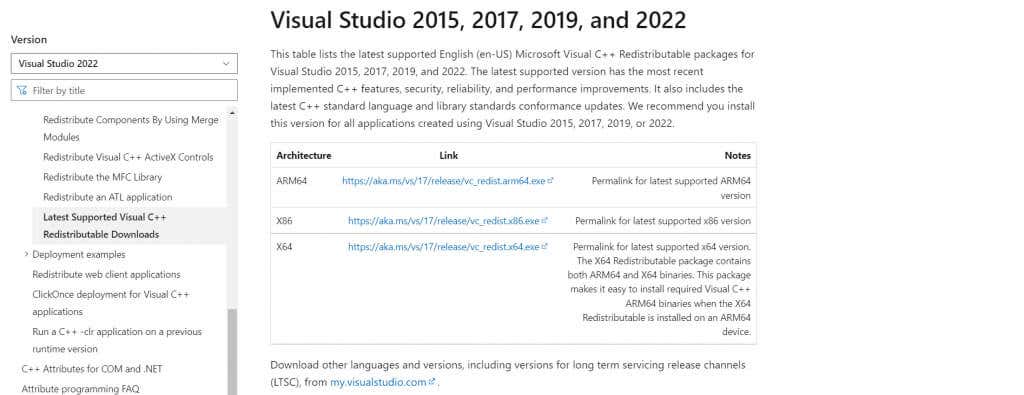Expand the Deployment examples tree node
1024x395 pixels.
[26, 254]
